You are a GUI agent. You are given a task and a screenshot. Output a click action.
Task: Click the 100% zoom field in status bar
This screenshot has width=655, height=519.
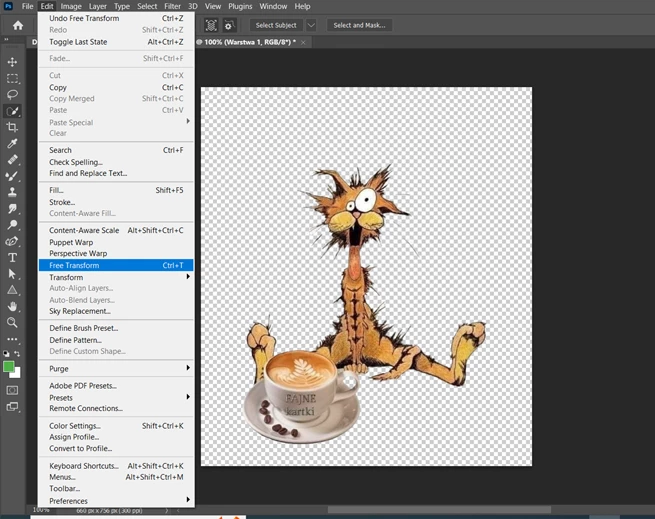click(41, 510)
